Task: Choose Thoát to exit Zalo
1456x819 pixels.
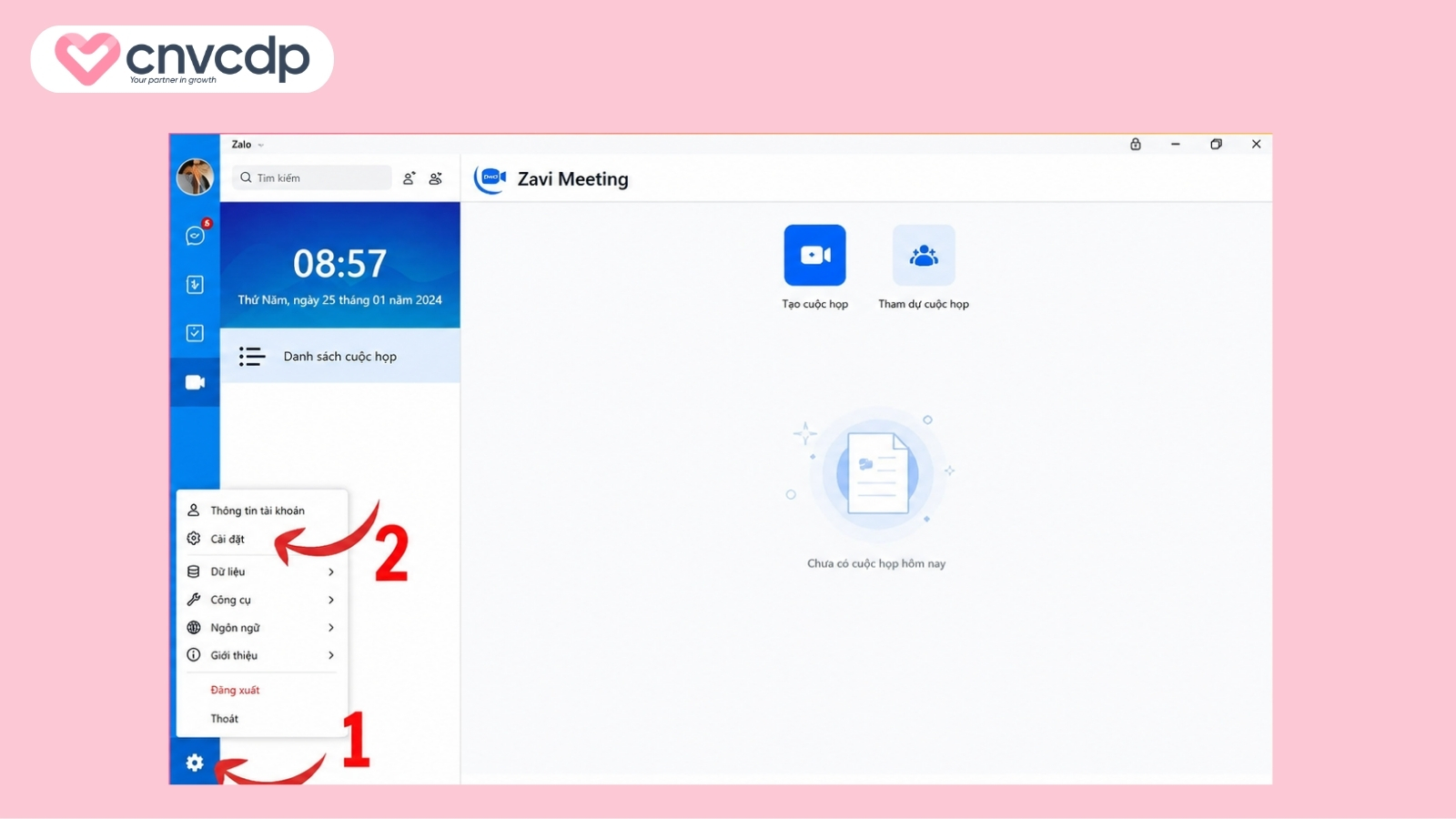Action: pyautogui.click(x=262, y=719)
